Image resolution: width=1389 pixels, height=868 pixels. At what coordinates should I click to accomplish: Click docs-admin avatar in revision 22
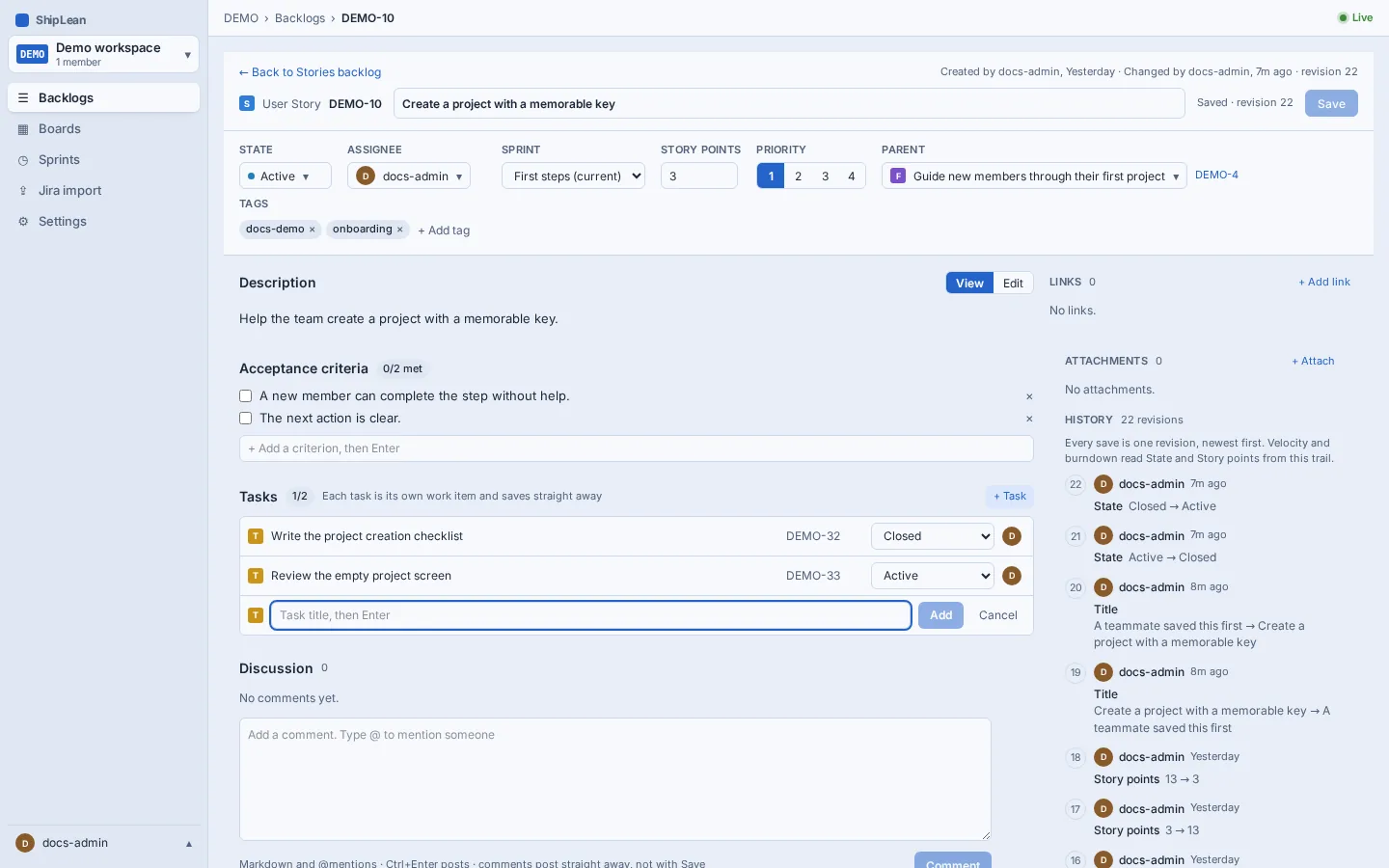coord(1103,484)
